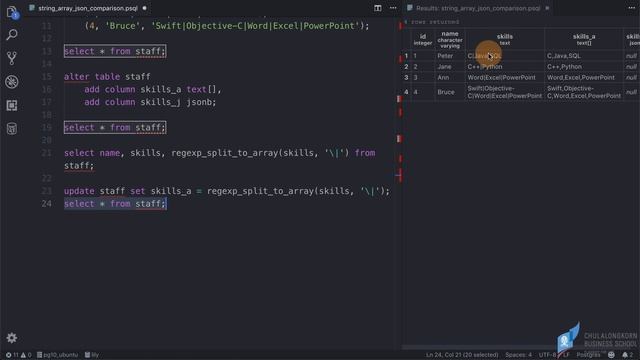The height and width of the screenshot is (360, 640).
Task: Click line number 24 in gutter
Action: (47, 204)
